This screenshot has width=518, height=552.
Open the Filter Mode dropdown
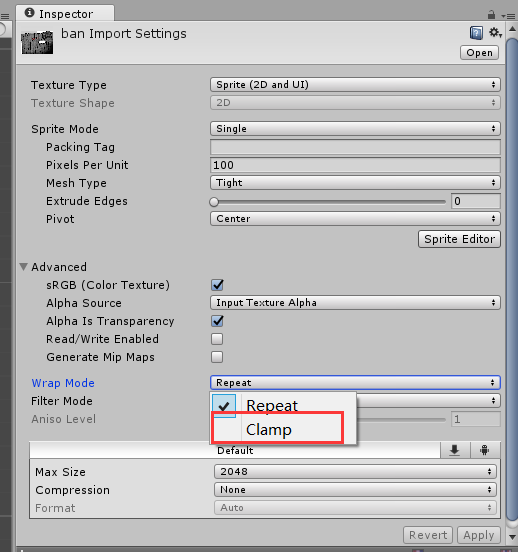(428, 401)
